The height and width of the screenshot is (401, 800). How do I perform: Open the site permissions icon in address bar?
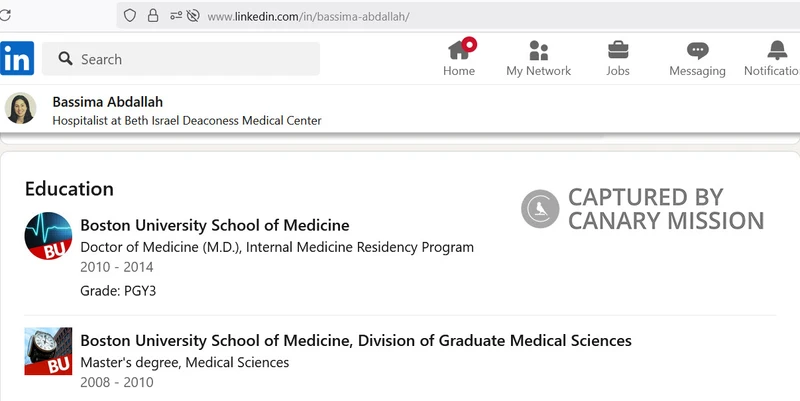point(176,15)
